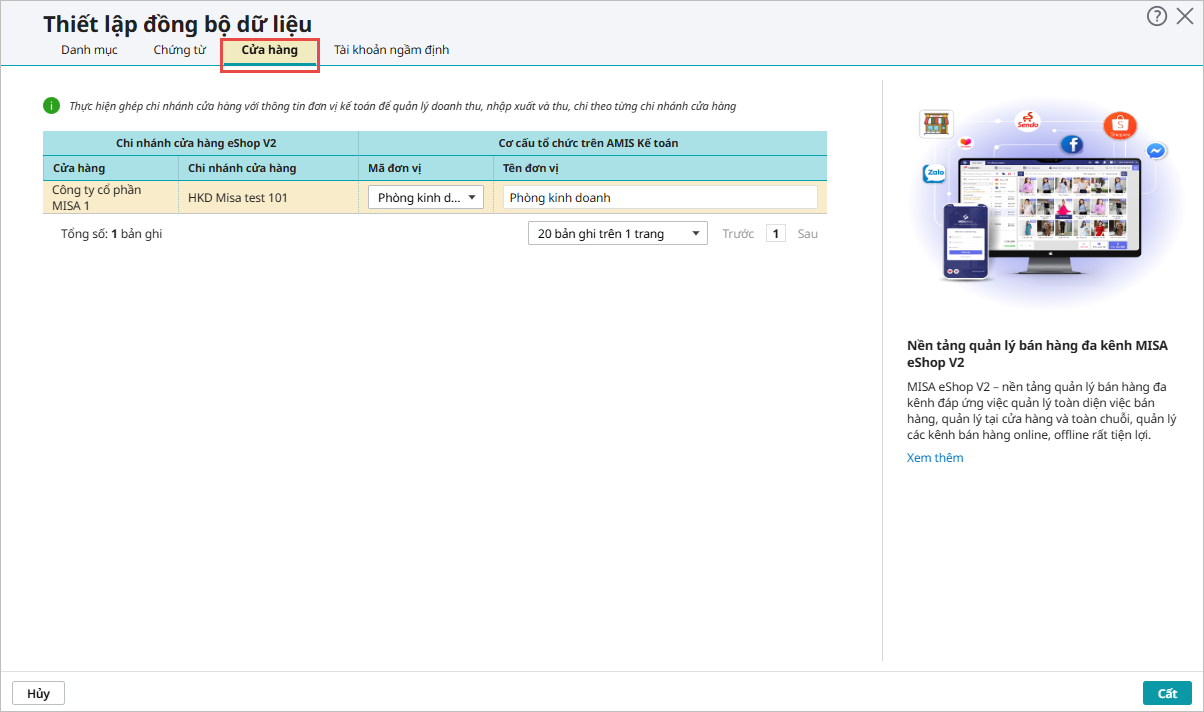Click the Zalo logo in the promo image

click(x=935, y=173)
